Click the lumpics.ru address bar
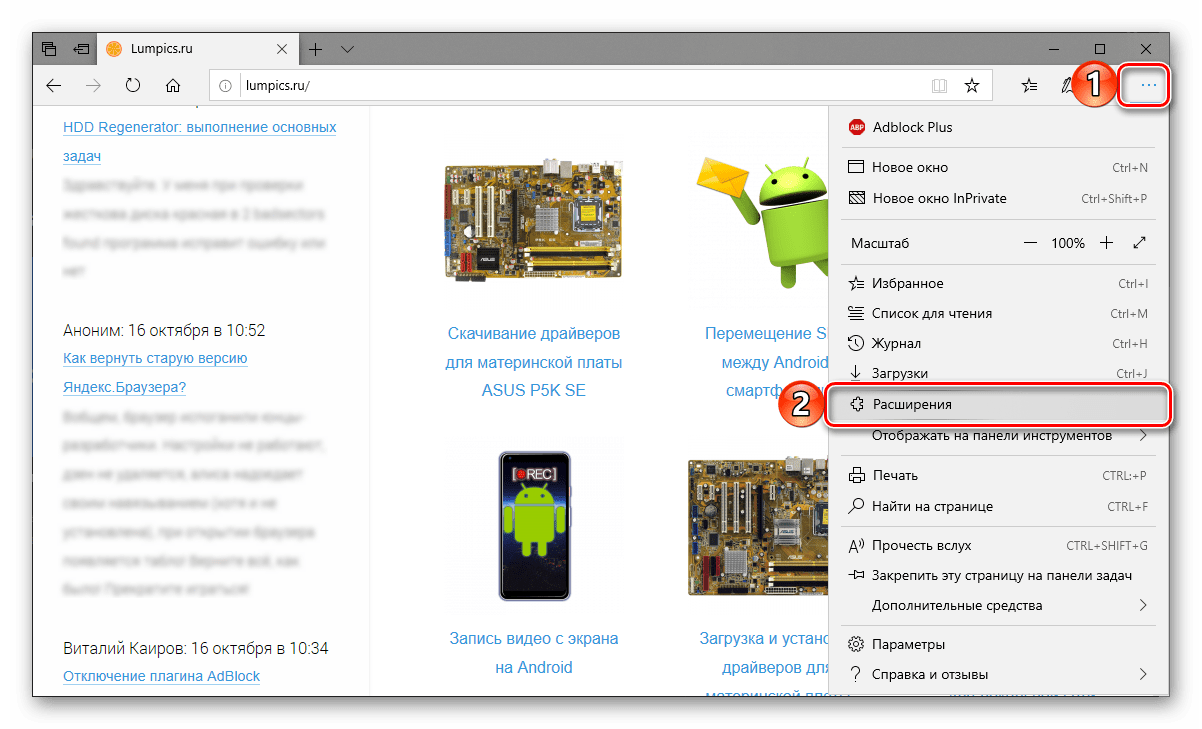This screenshot has height=729, width=1202. [580, 86]
